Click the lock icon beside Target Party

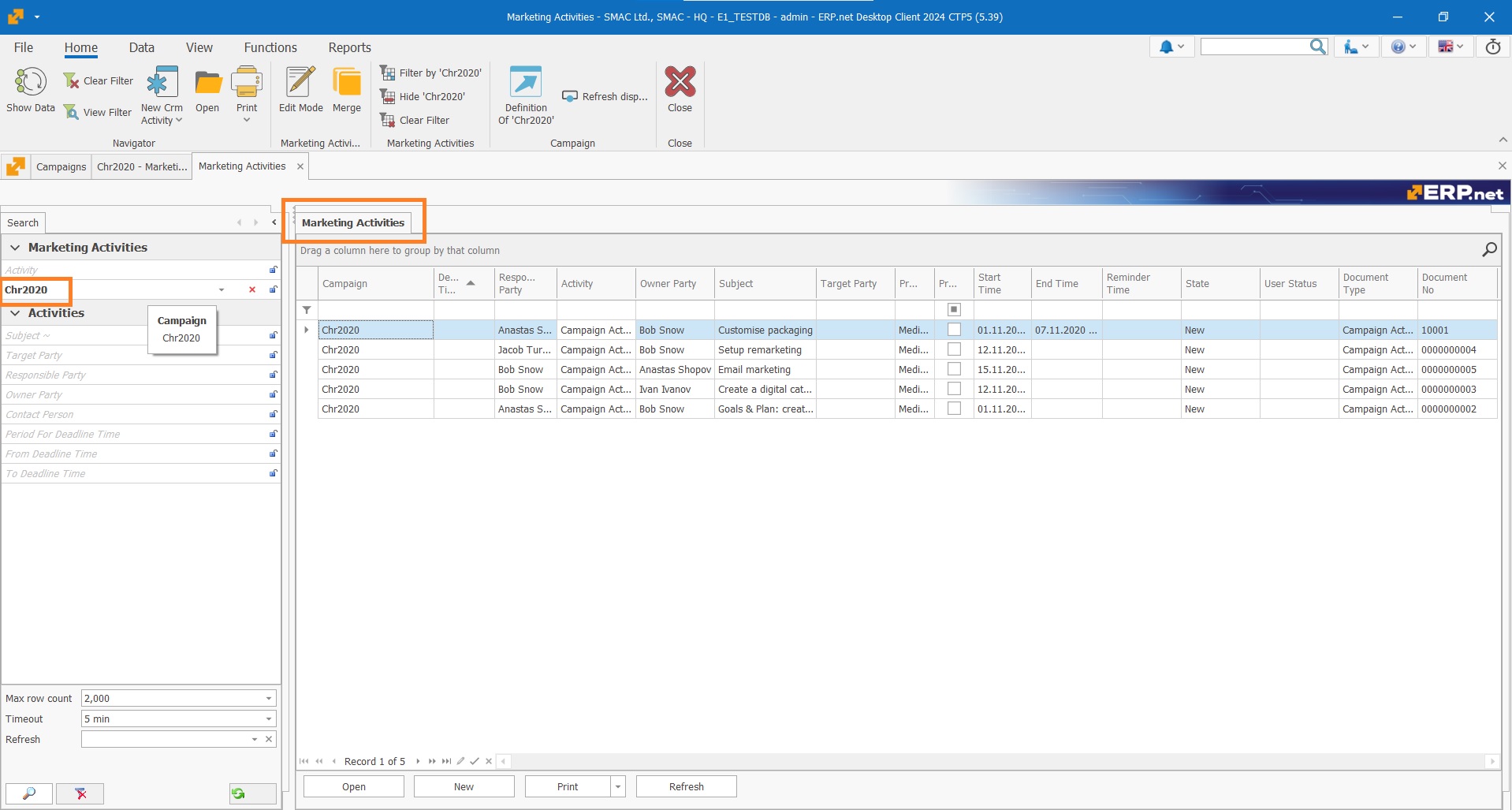273,355
